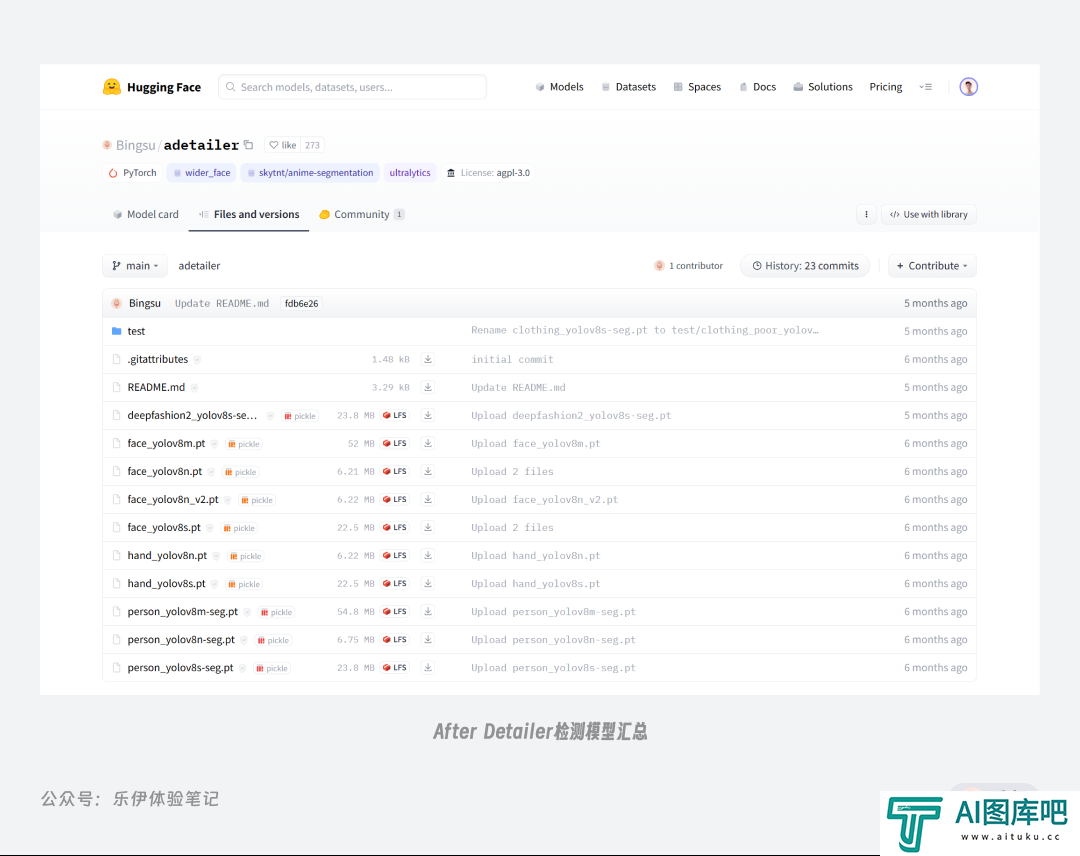Download face_yolov8s.pt file
The width and height of the screenshot is (1080, 856).
click(x=428, y=528)
